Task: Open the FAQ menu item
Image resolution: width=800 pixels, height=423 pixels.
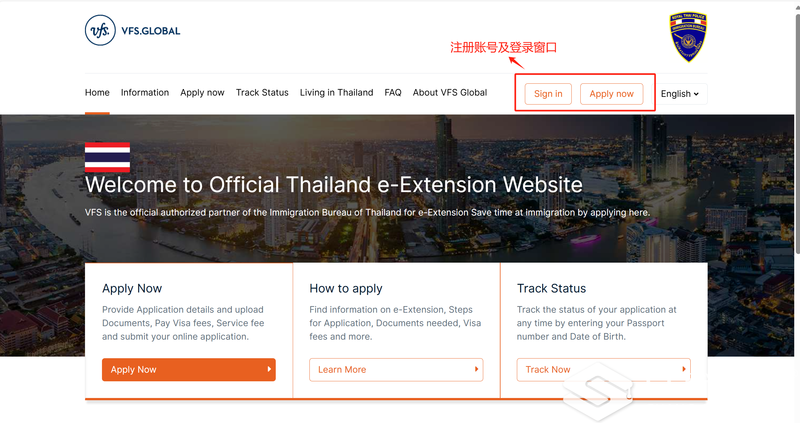Action: click(x=393, y=93)
